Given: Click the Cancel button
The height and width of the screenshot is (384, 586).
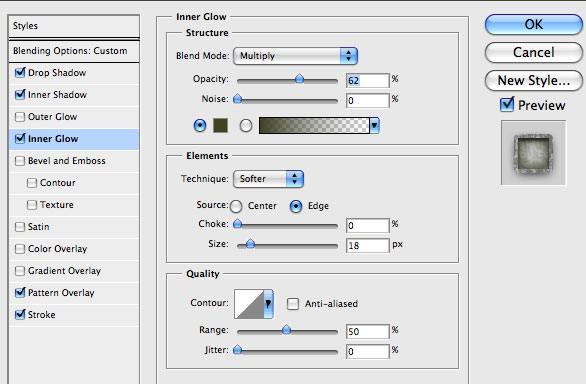Looking at the screenshot, I should (533, 52).
